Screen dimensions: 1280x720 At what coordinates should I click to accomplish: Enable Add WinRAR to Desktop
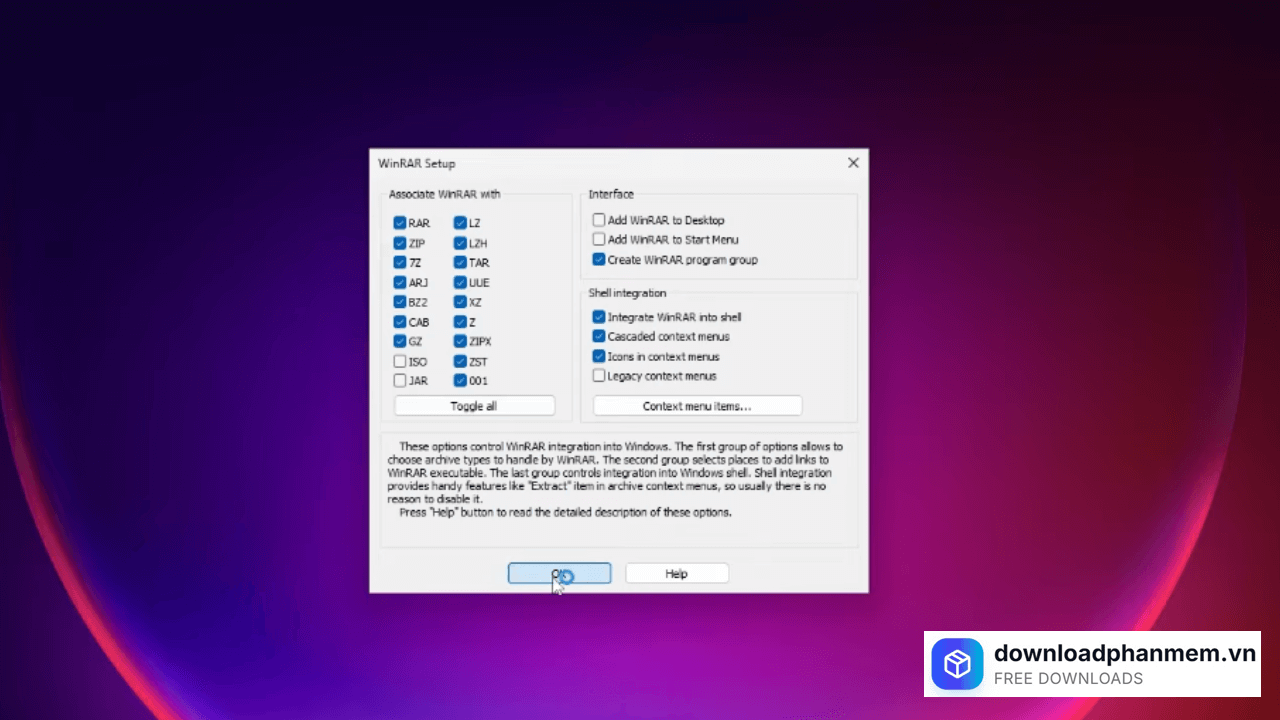(x=599, y=220)
